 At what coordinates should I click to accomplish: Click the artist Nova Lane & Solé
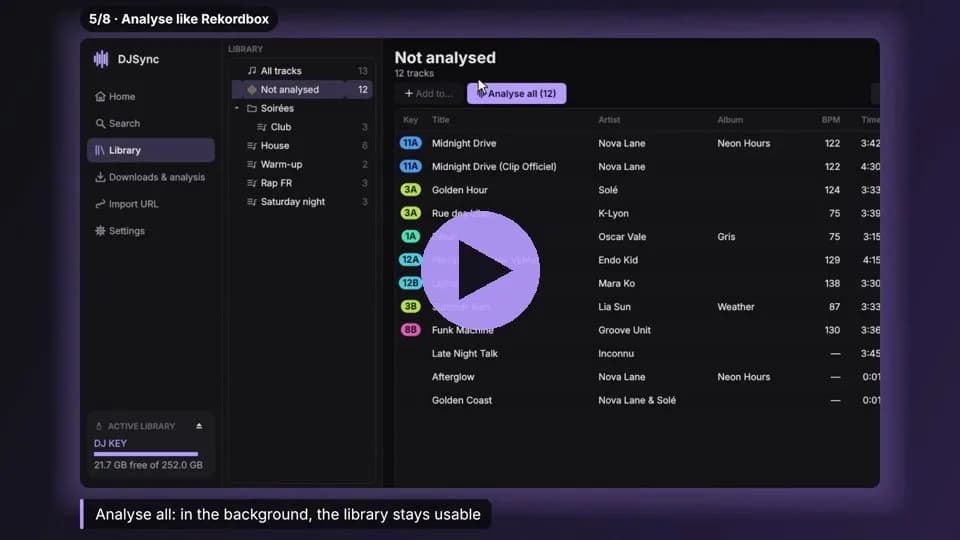pos(637,400)
